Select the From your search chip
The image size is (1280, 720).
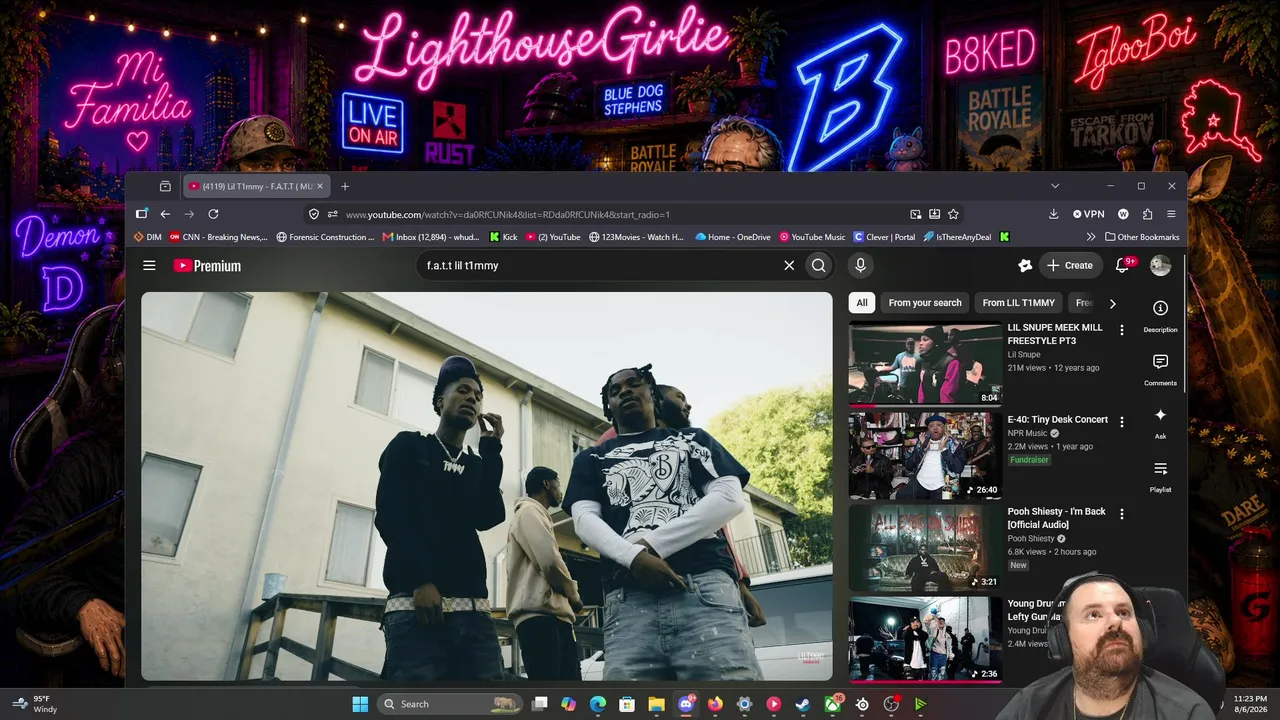(925, 303)
